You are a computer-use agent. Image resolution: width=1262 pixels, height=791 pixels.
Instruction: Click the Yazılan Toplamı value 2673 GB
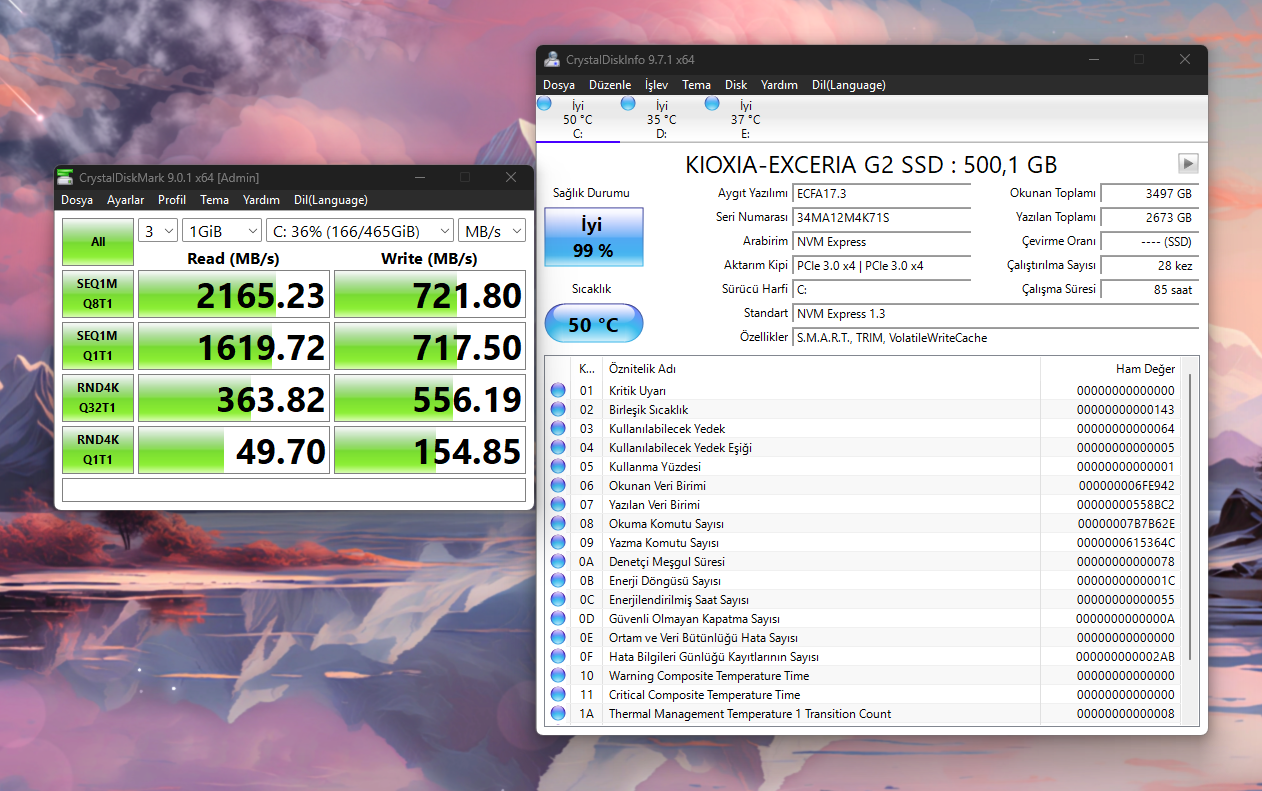[1150, 217]
